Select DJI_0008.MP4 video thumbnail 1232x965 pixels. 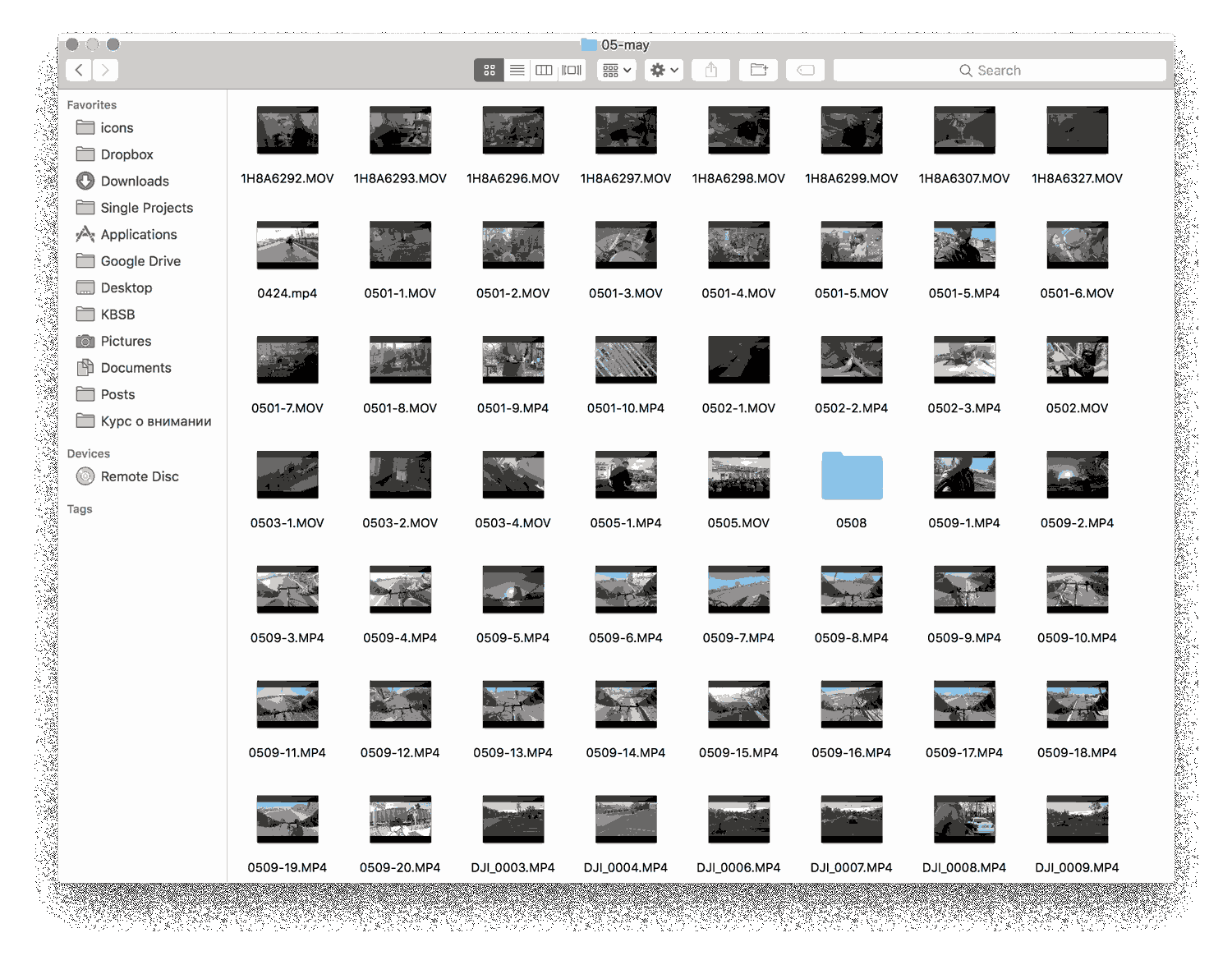964,820
